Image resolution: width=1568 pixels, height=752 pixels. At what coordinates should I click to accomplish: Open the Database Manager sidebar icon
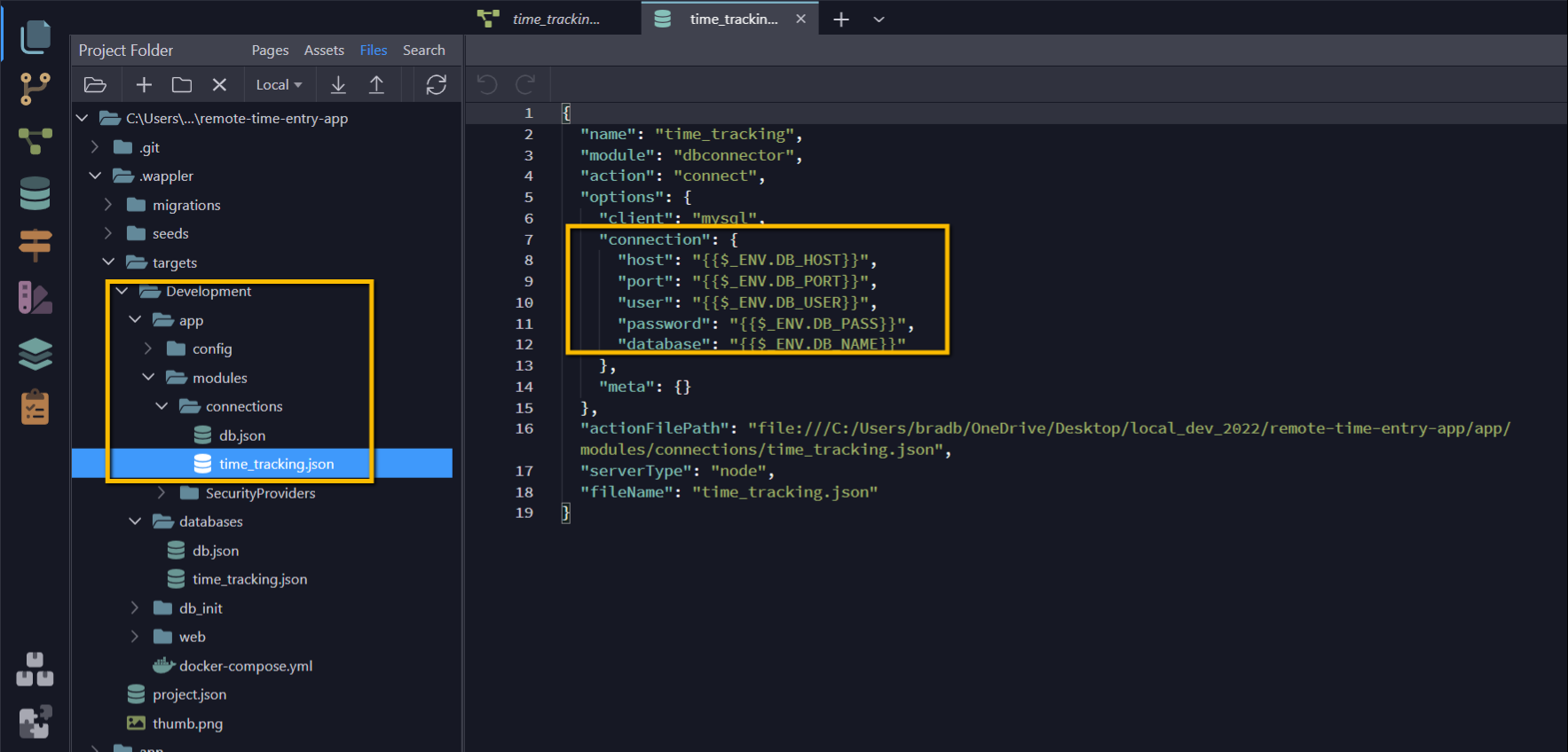(x=35, y=193)
